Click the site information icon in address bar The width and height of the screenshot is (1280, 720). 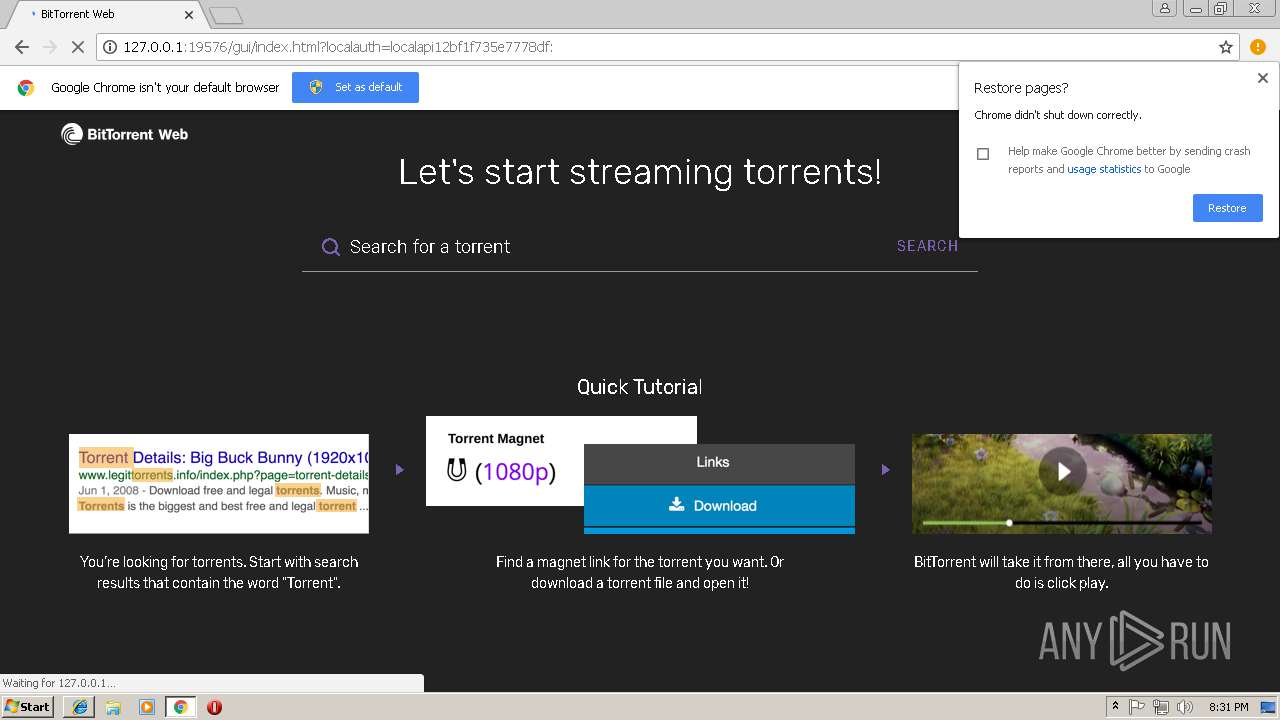[110, 47]
